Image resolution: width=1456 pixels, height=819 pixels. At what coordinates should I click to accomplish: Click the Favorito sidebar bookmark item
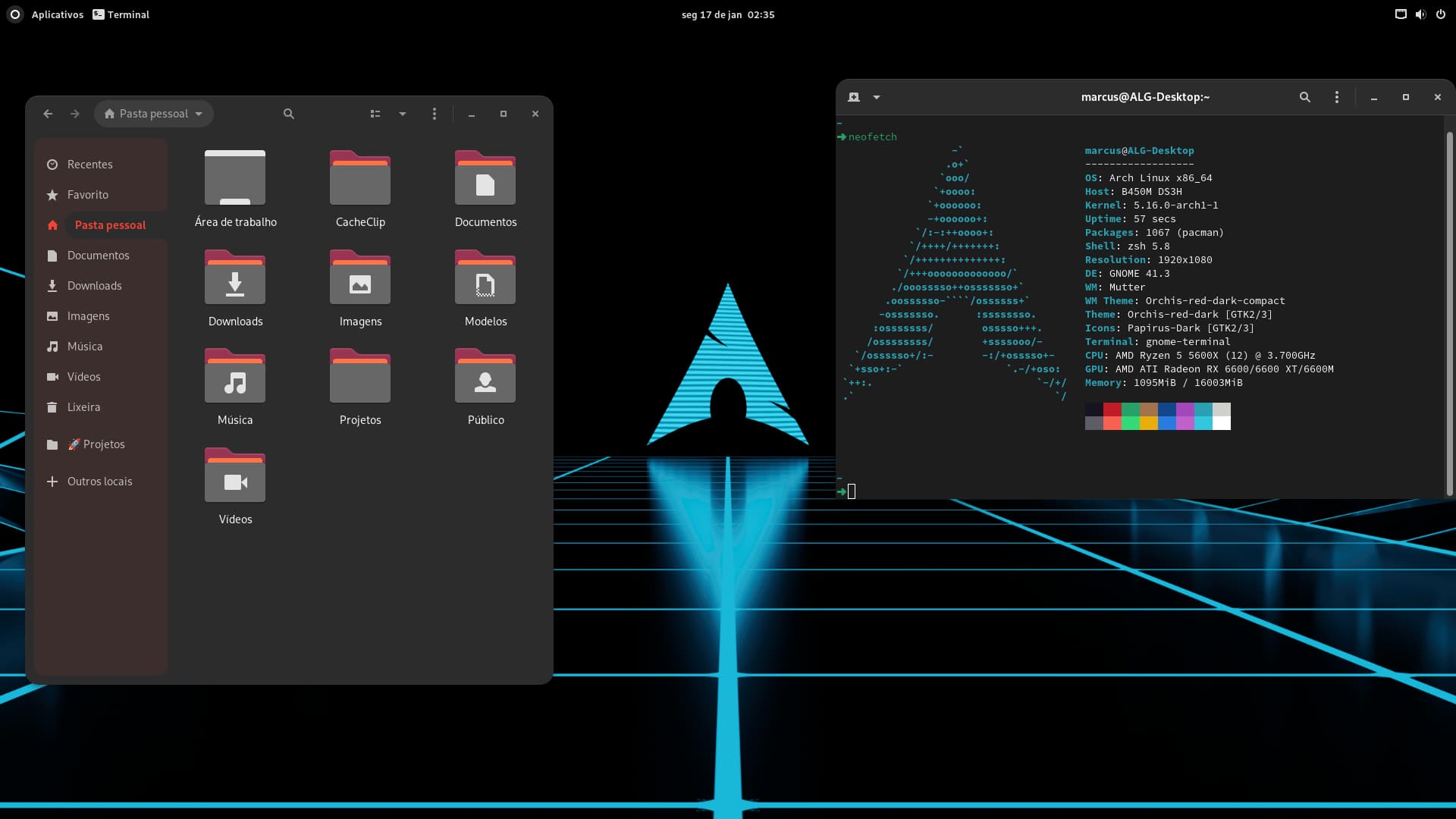pyautogui.click(x=87, y=194)
